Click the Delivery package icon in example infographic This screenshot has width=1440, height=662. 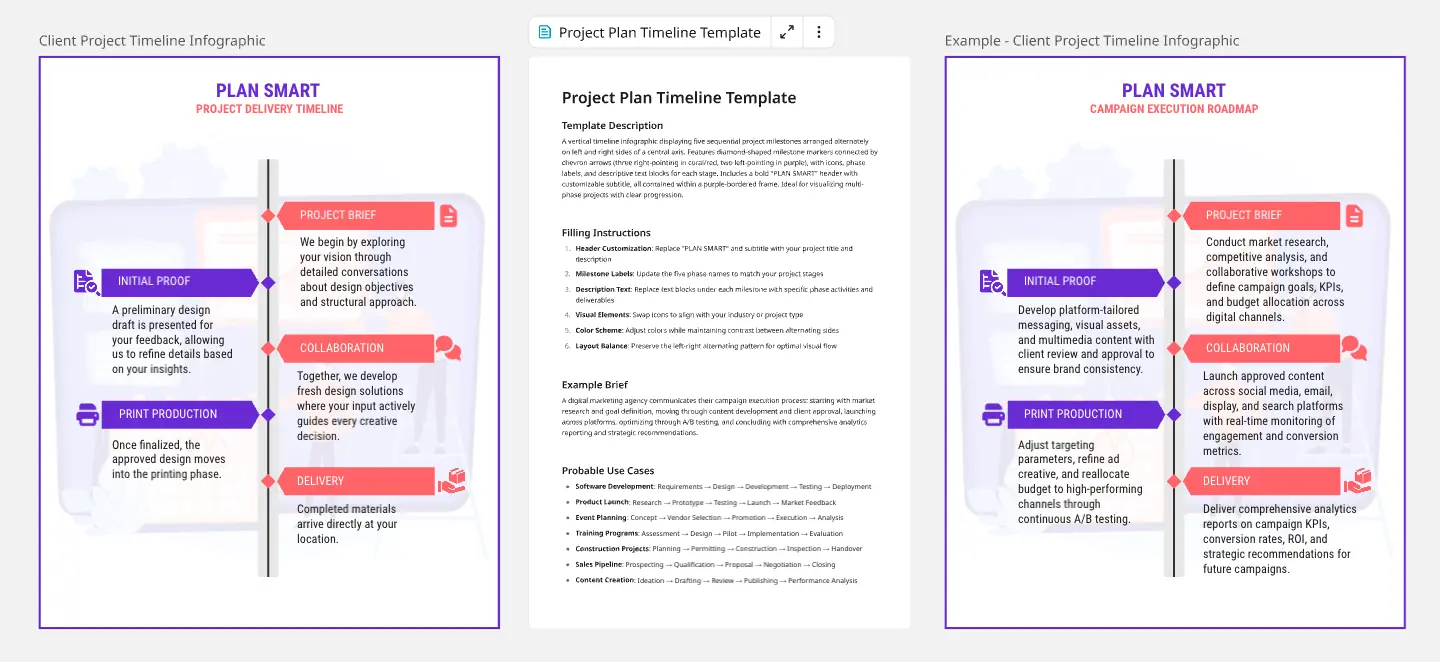(1357, 481)
